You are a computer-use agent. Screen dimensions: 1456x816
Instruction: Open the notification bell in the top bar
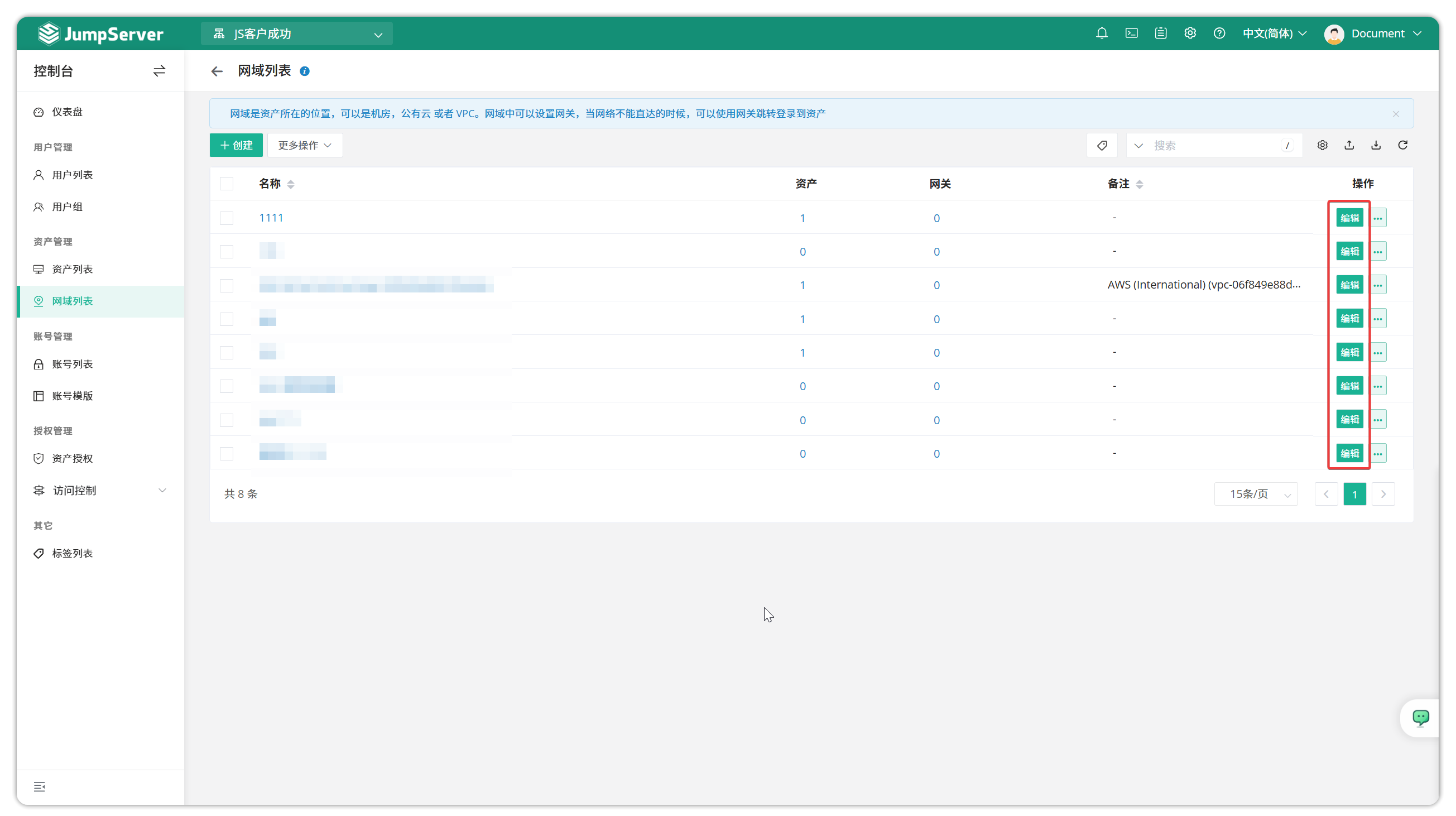[x=1102, y=33]
